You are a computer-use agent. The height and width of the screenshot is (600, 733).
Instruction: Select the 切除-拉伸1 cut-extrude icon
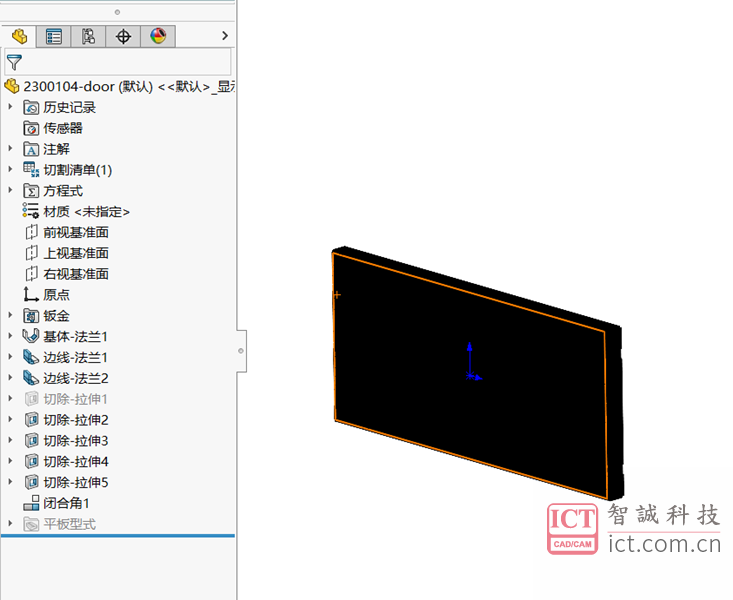point(31,399)
